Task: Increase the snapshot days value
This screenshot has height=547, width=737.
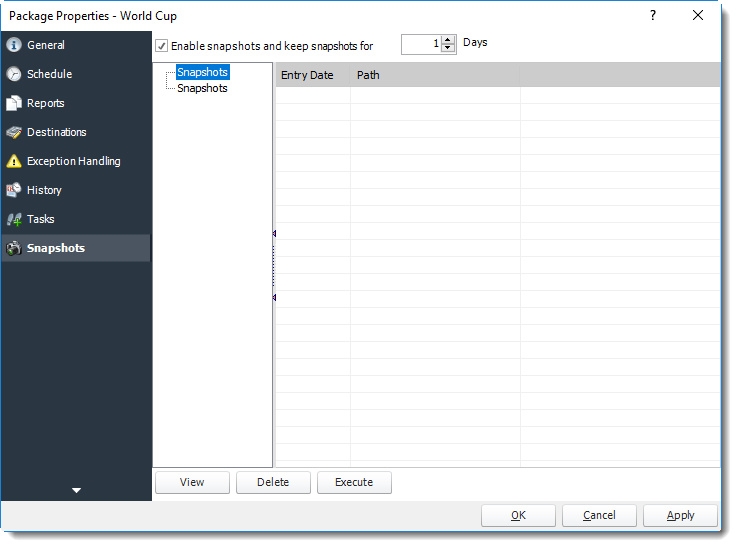Action: point(448,41)
